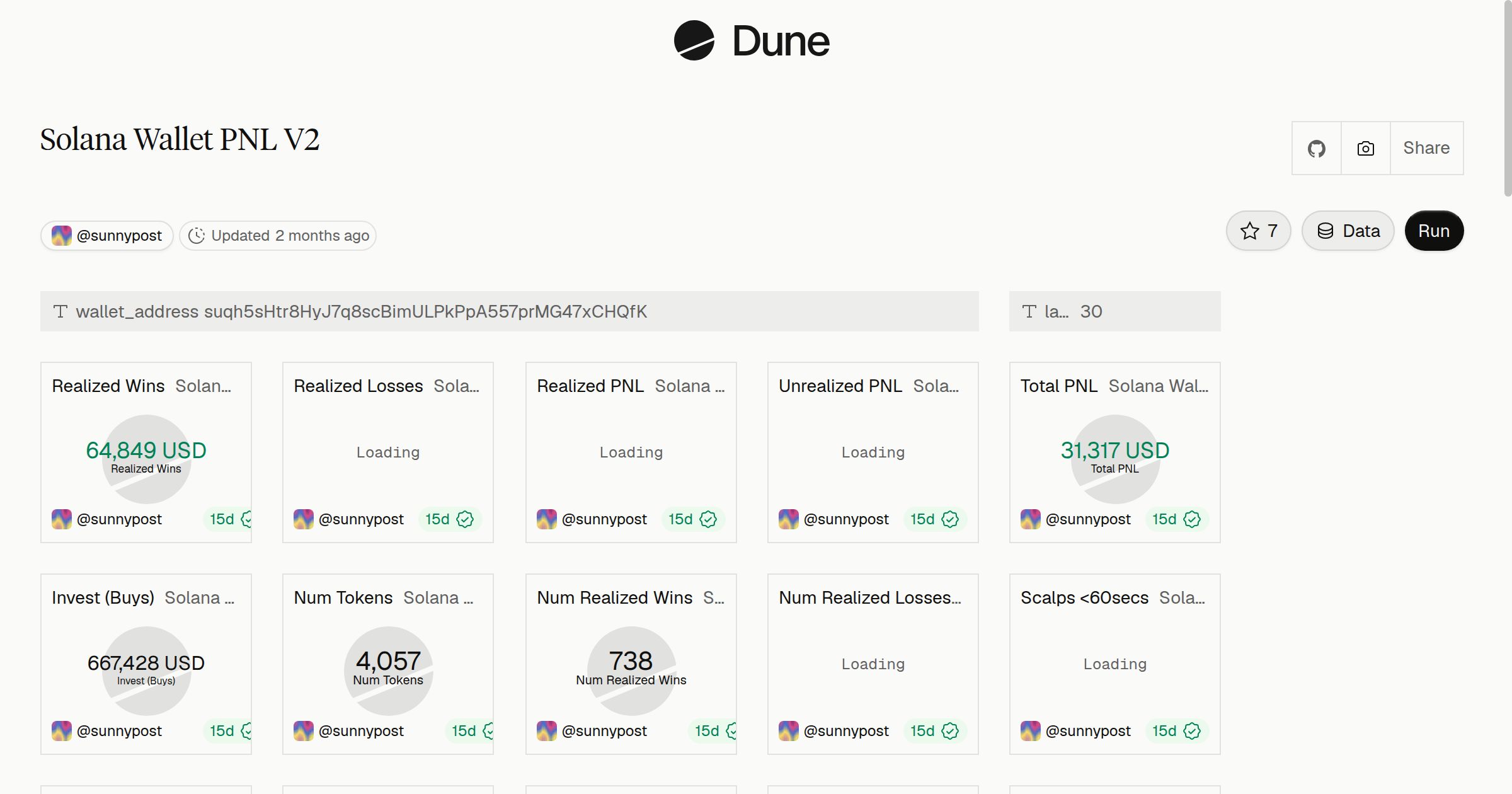This screenshot has height=794, width=1512.
Task: Take a dashboard screenshot with camera icon
Action: point(1366,148)
